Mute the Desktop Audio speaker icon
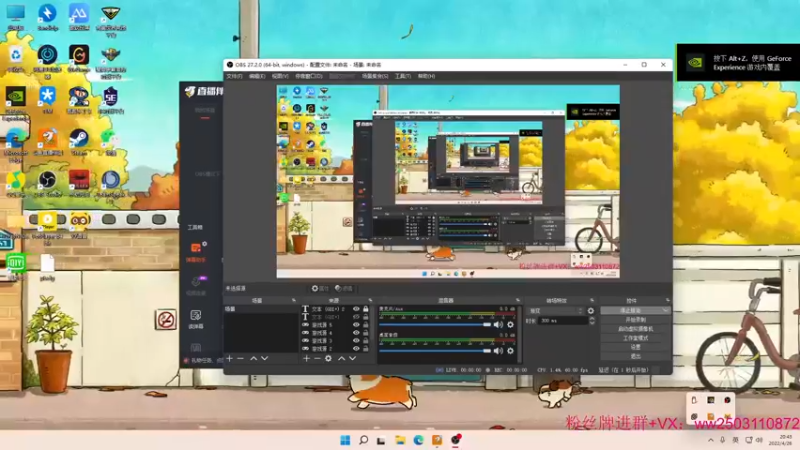Viewport: 800px width, 450px height. 498,351
